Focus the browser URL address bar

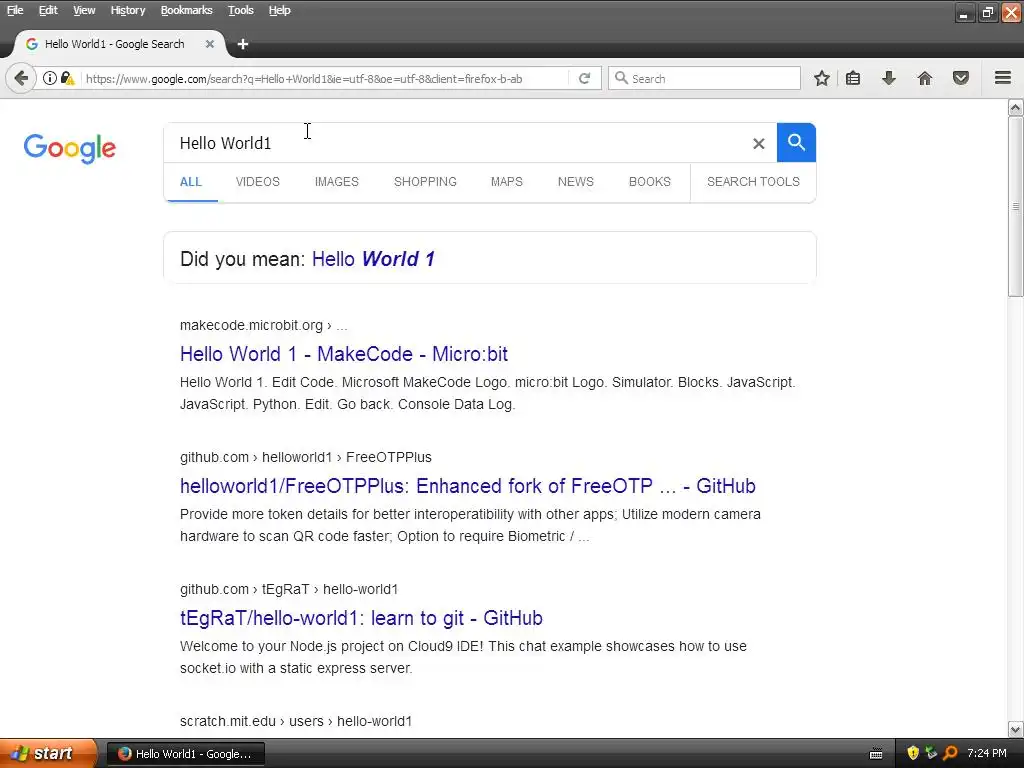(323, 78)
